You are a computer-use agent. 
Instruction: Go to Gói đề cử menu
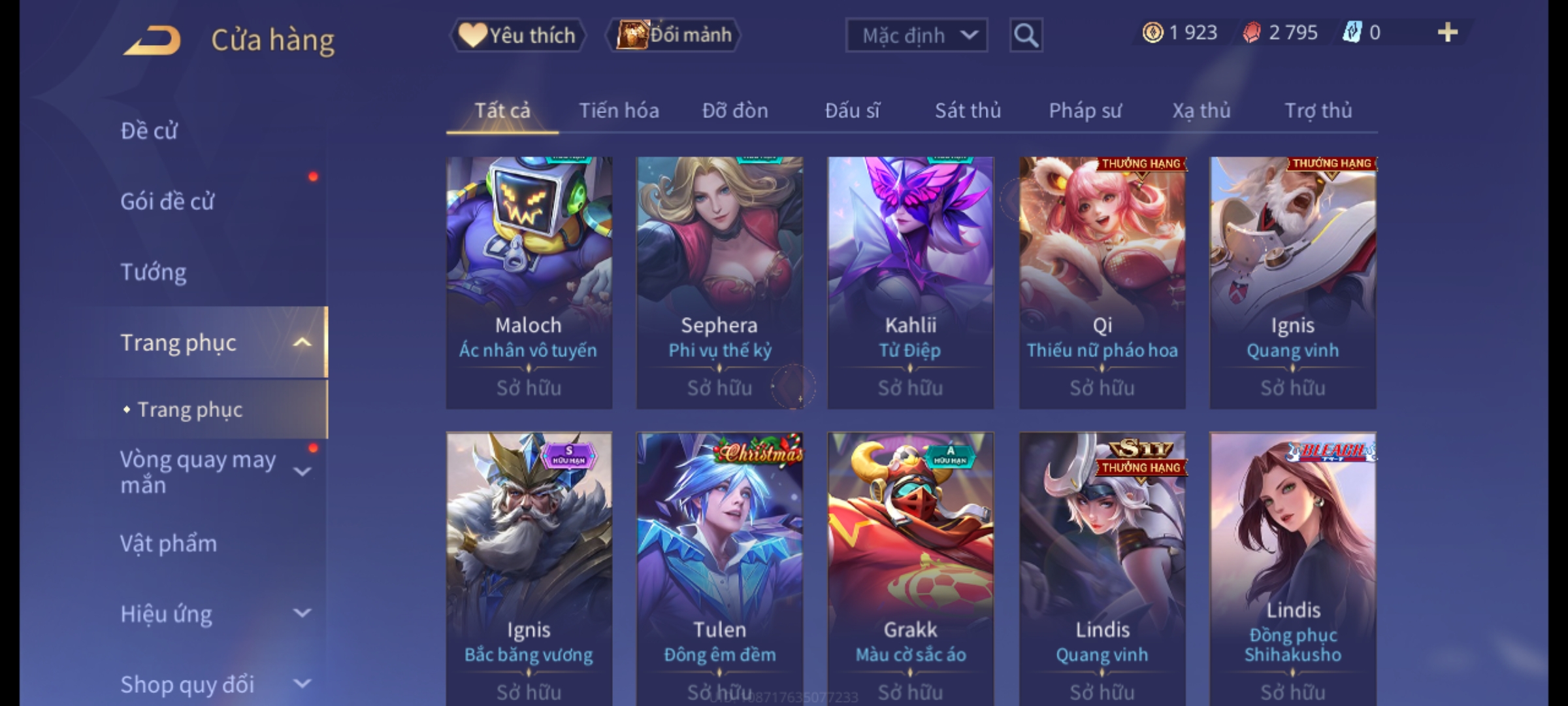tap(167, 201)
